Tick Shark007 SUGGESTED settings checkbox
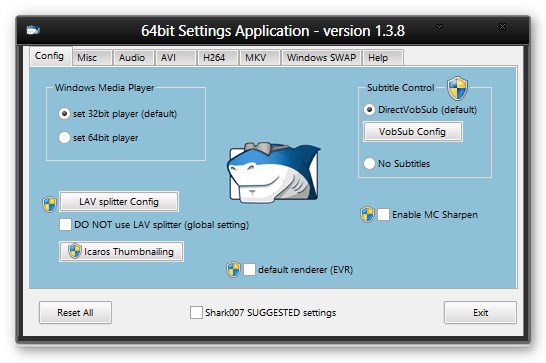Image resolution: width=546 pixels, height=363 pixels. click(196, 312)
